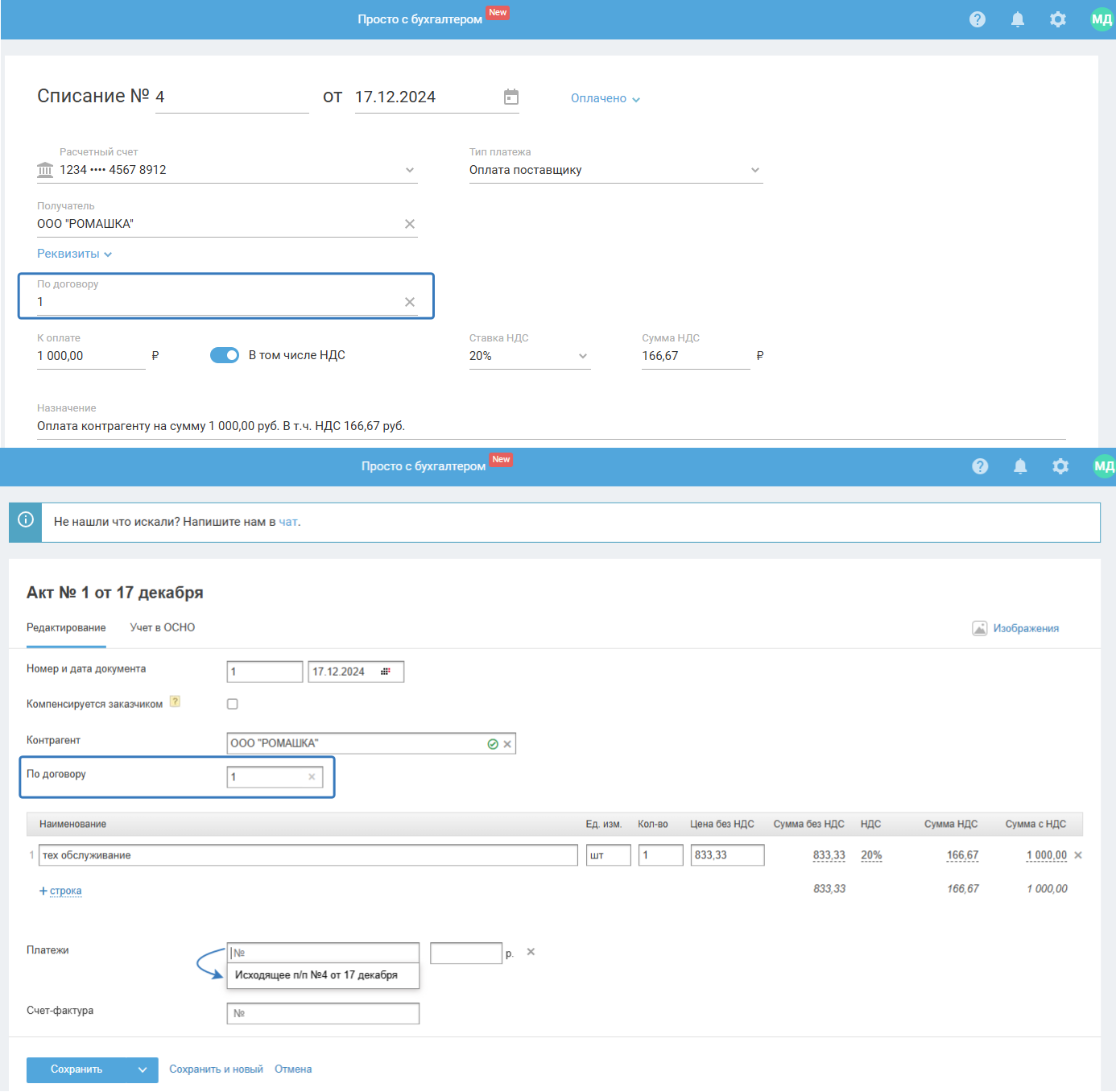The image size is (1116, 1092).
Task: Switch to the Учет в ОСНО tab
Action: click(163, 627)
